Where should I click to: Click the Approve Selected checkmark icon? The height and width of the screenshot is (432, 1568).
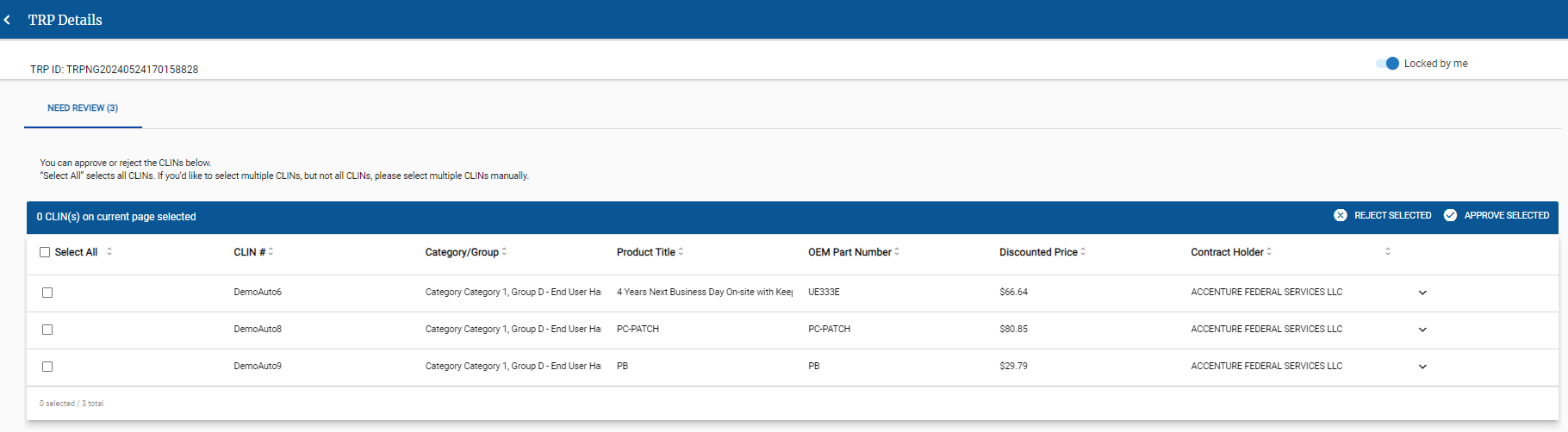(1450, 215)
